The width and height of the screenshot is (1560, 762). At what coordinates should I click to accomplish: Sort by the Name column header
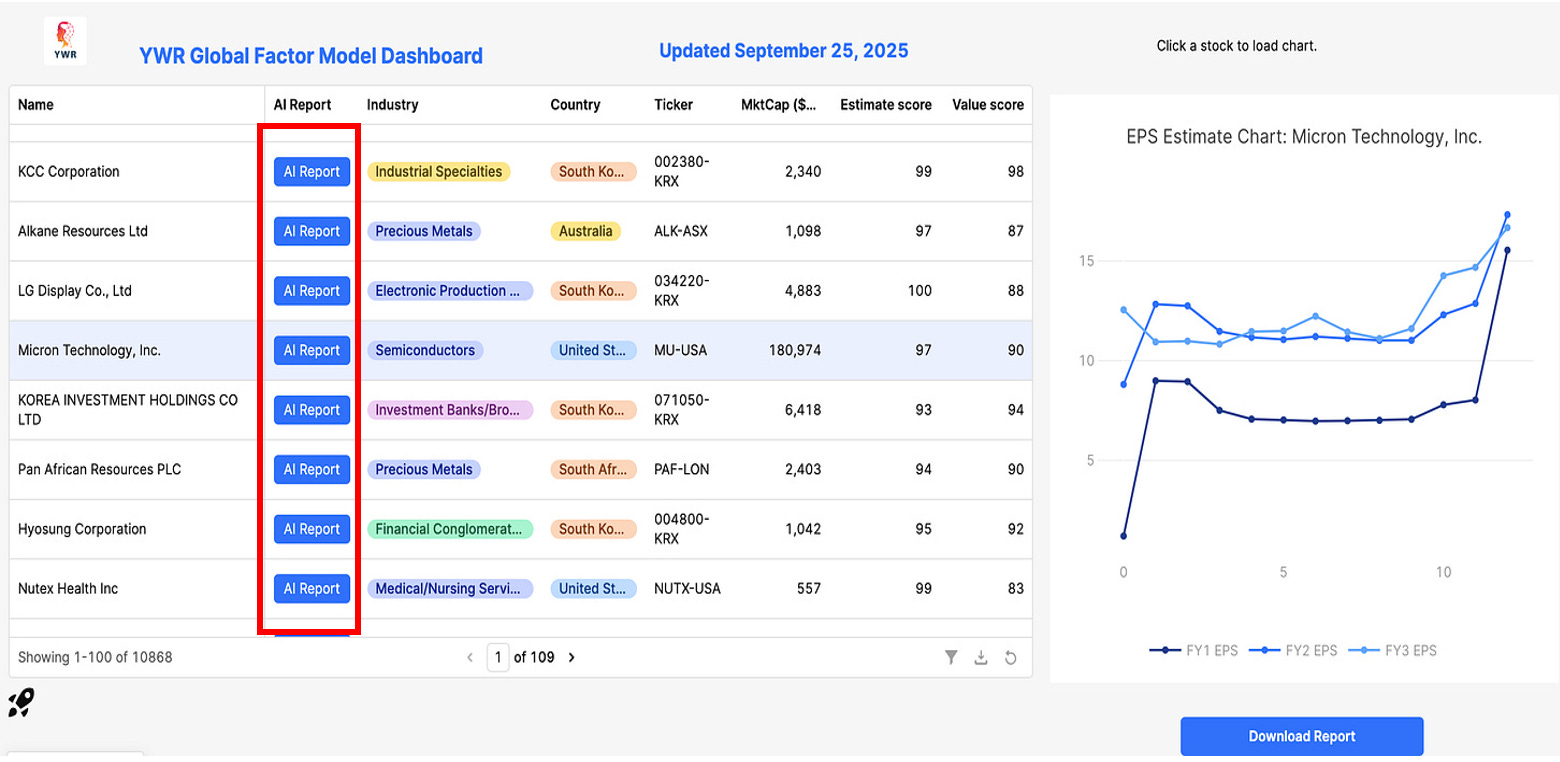(x=36, y=105)
